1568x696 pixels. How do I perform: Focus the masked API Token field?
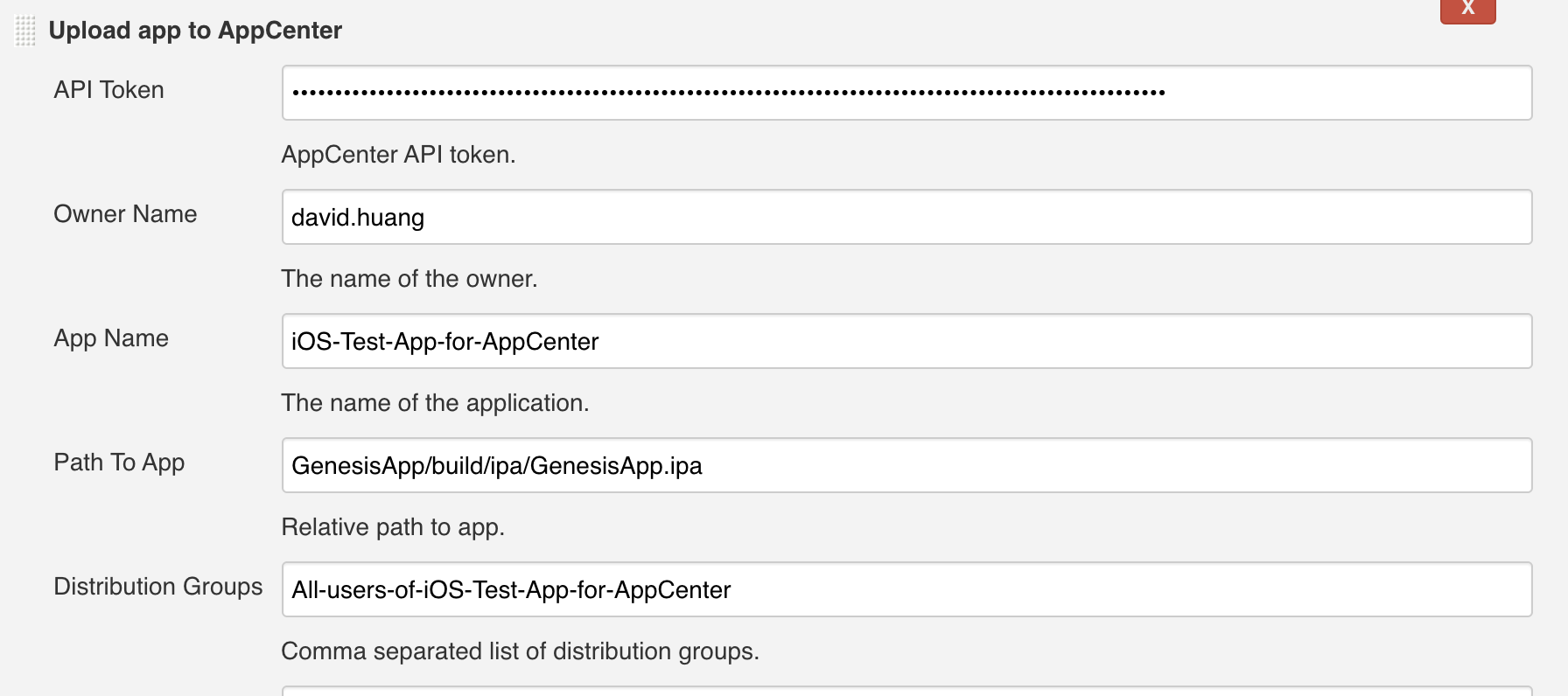click(906, 93)
